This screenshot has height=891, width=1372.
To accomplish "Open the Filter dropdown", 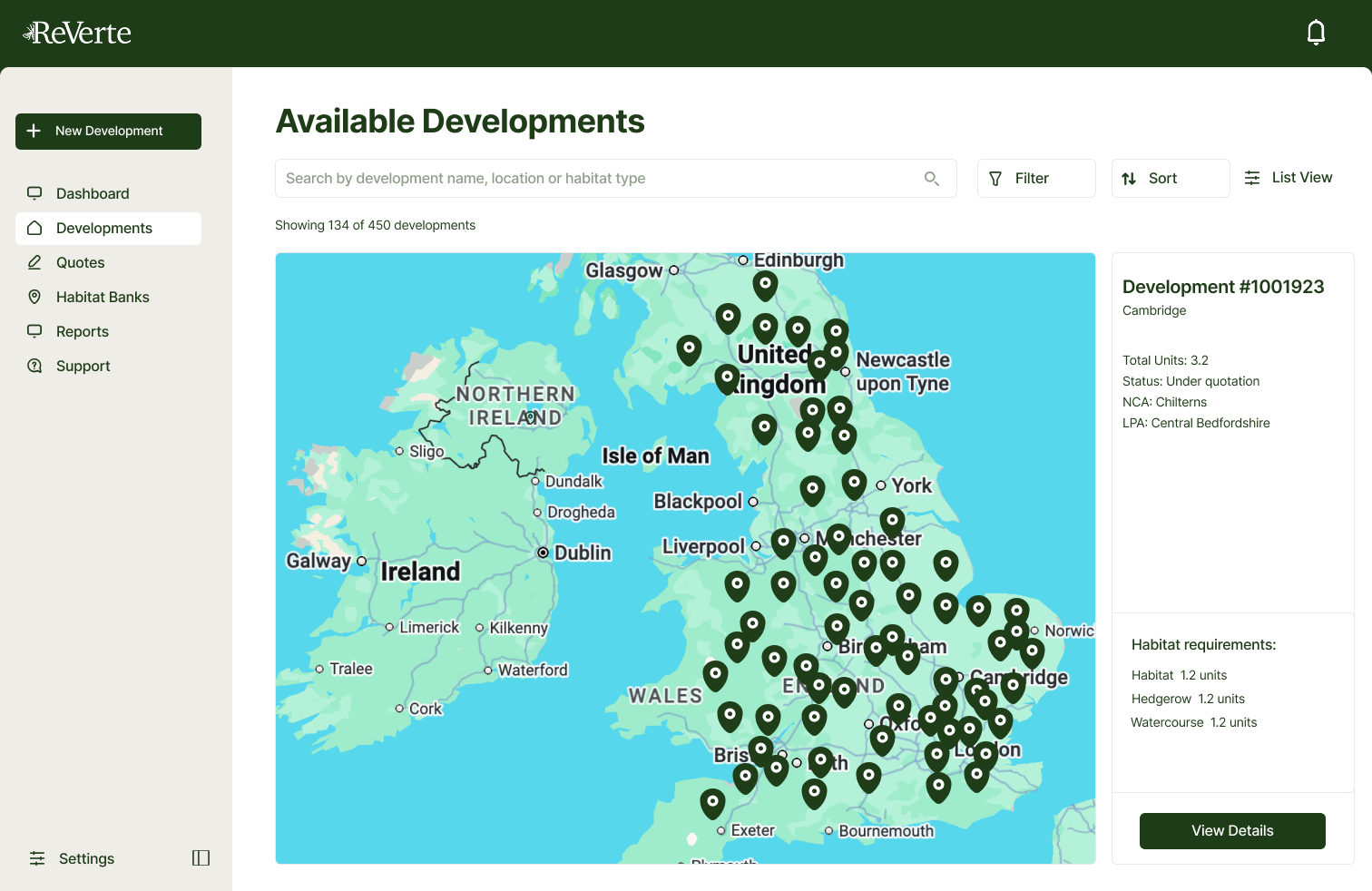I will 1035,179.
